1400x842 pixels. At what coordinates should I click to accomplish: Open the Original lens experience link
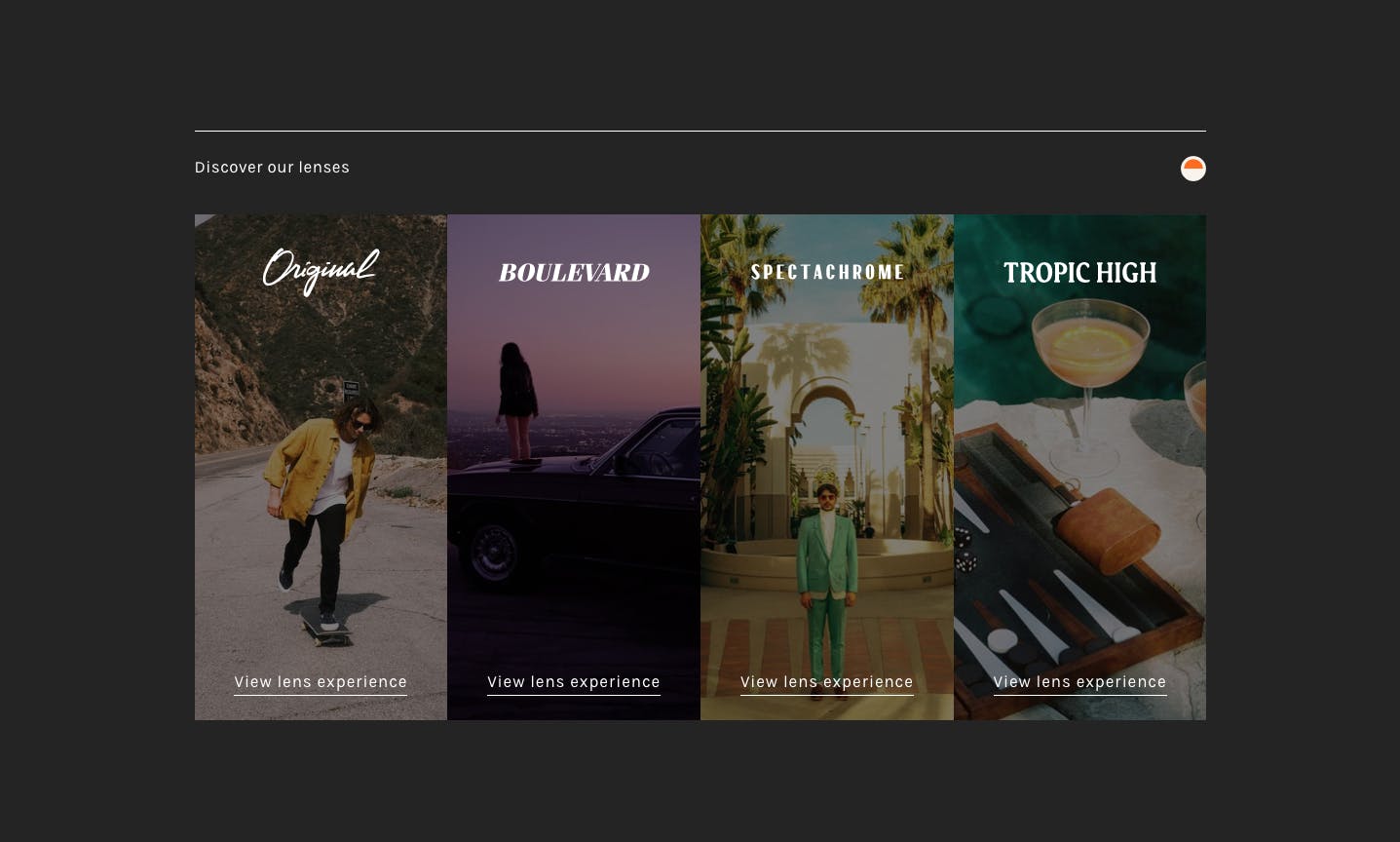tap(321, 682)
